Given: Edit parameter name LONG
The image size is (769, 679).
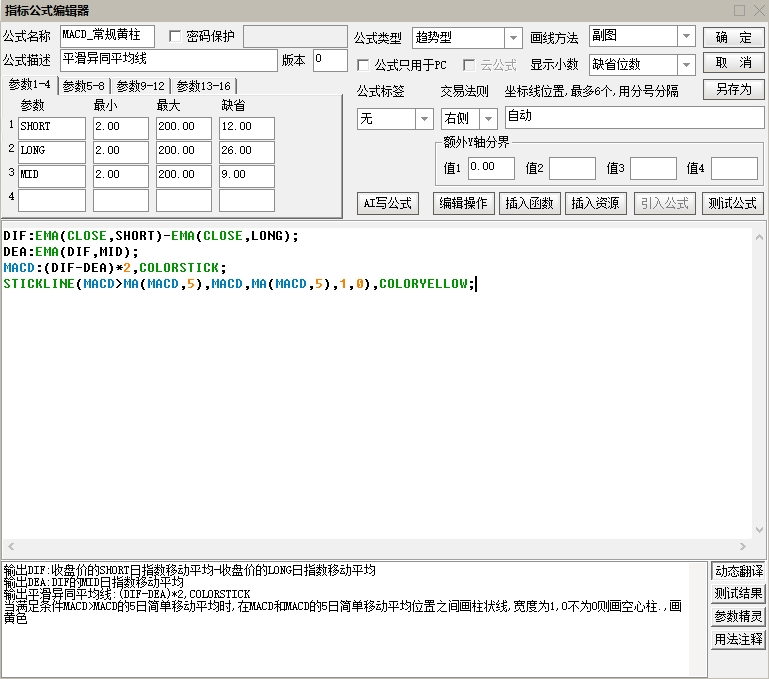Looking at the screenshot, I should pyautogui.click(x=52, y=152).
